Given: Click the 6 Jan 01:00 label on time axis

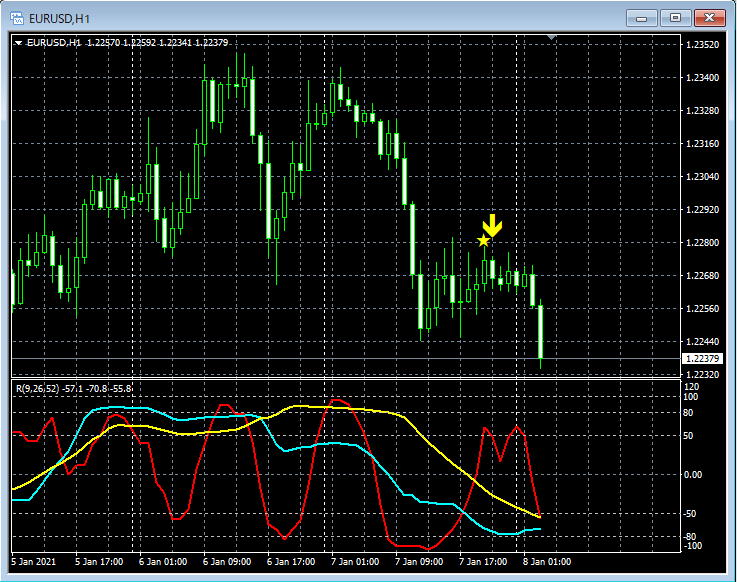Looking at the screenshot, I should [x=162, y=562].
